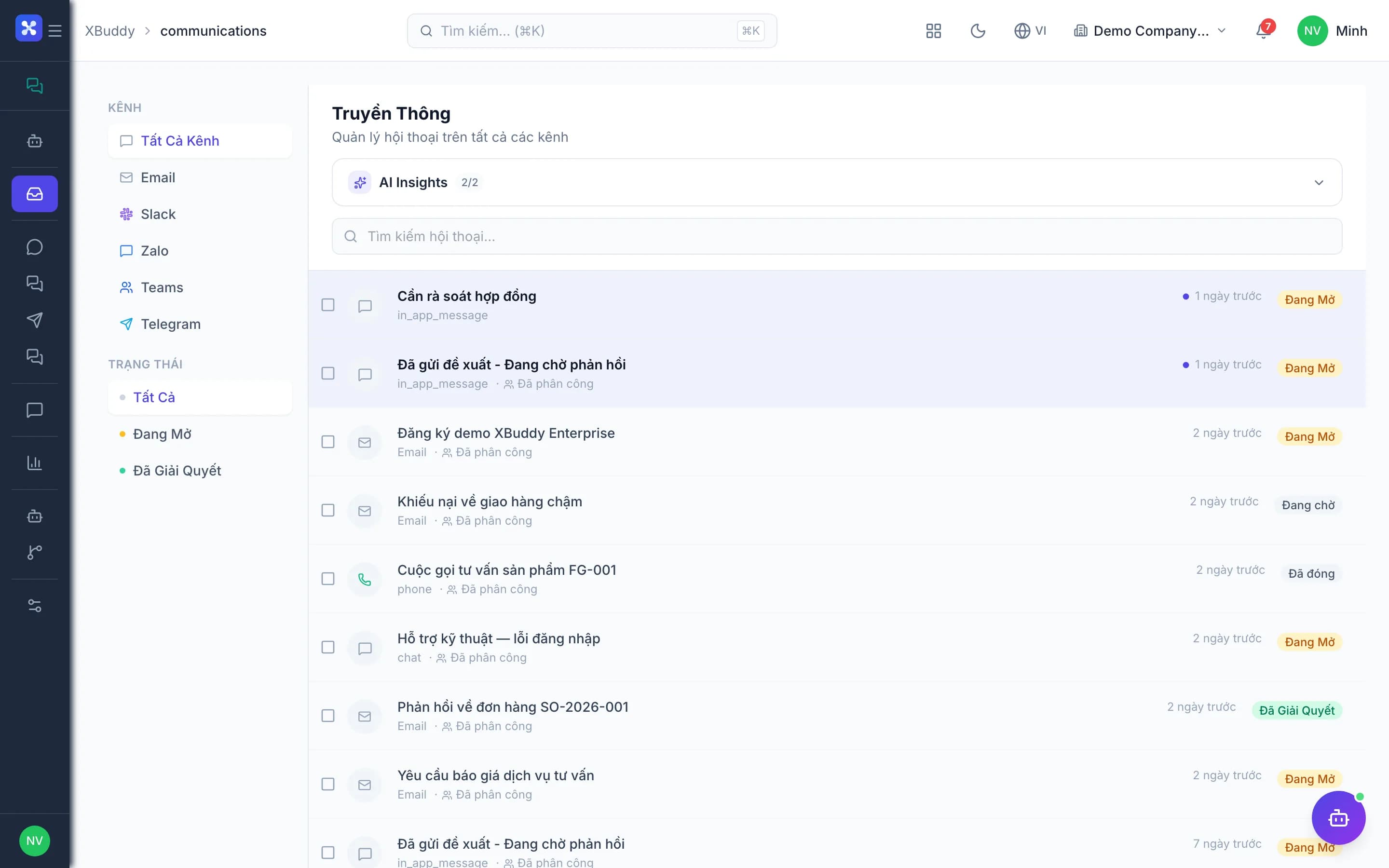
Task: Click the Đã đóng status badge
Action: [1311, 573]
